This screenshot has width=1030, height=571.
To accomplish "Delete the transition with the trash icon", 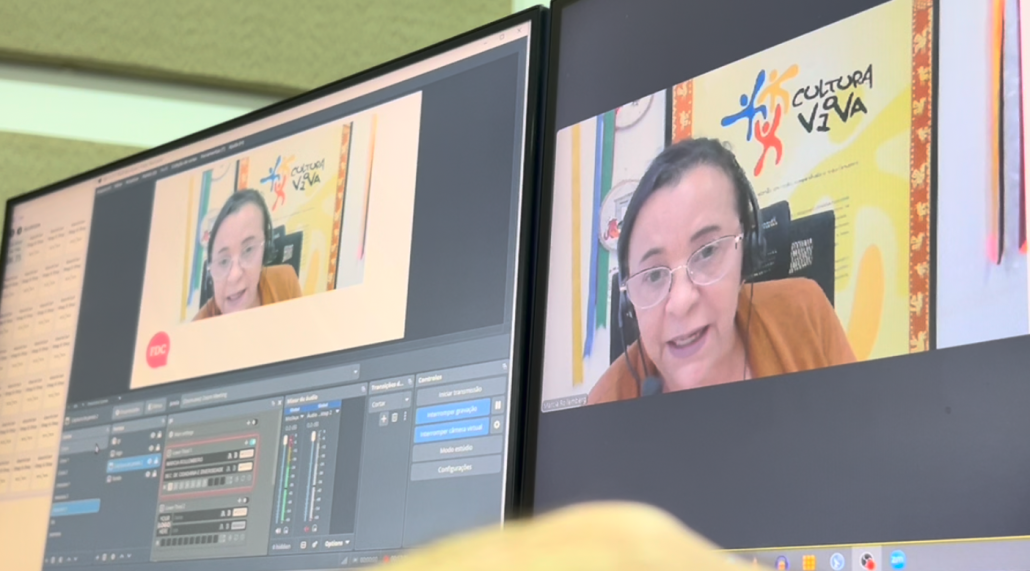I will pyautogui.click(x=393, y=418).
